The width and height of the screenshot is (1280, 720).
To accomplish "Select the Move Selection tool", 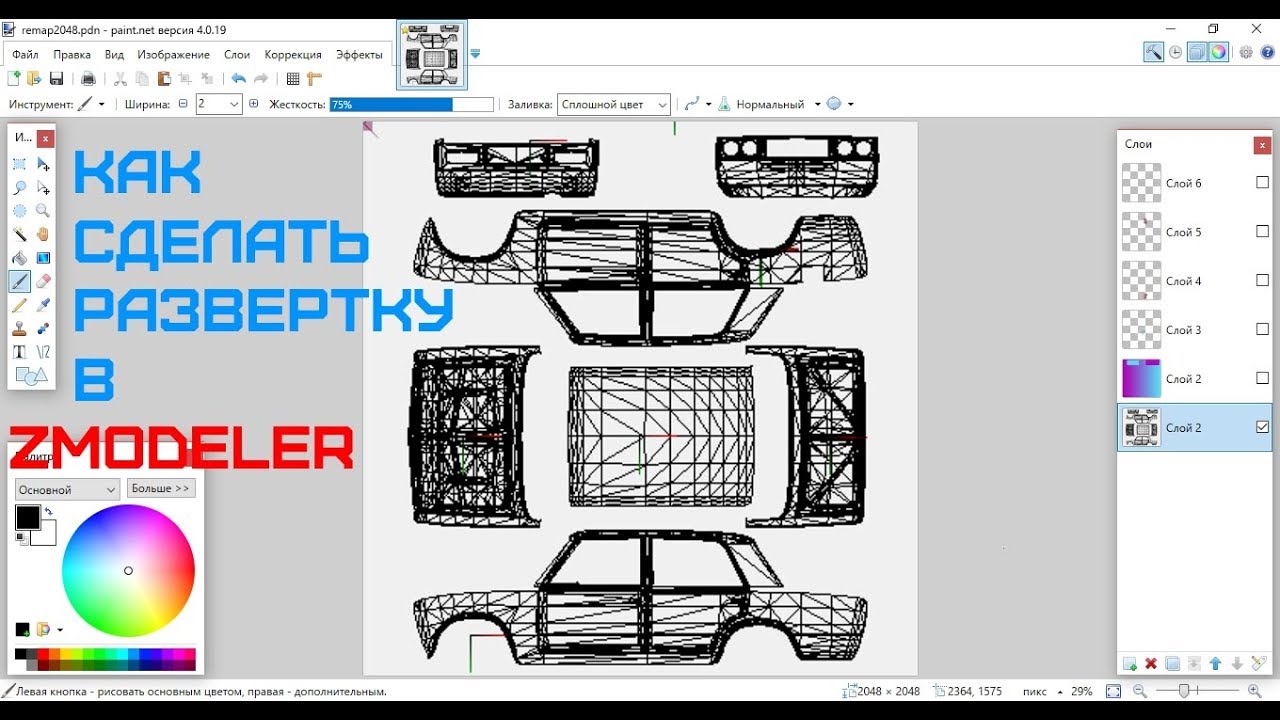I will pyautogui.click(x=43, y=187).
